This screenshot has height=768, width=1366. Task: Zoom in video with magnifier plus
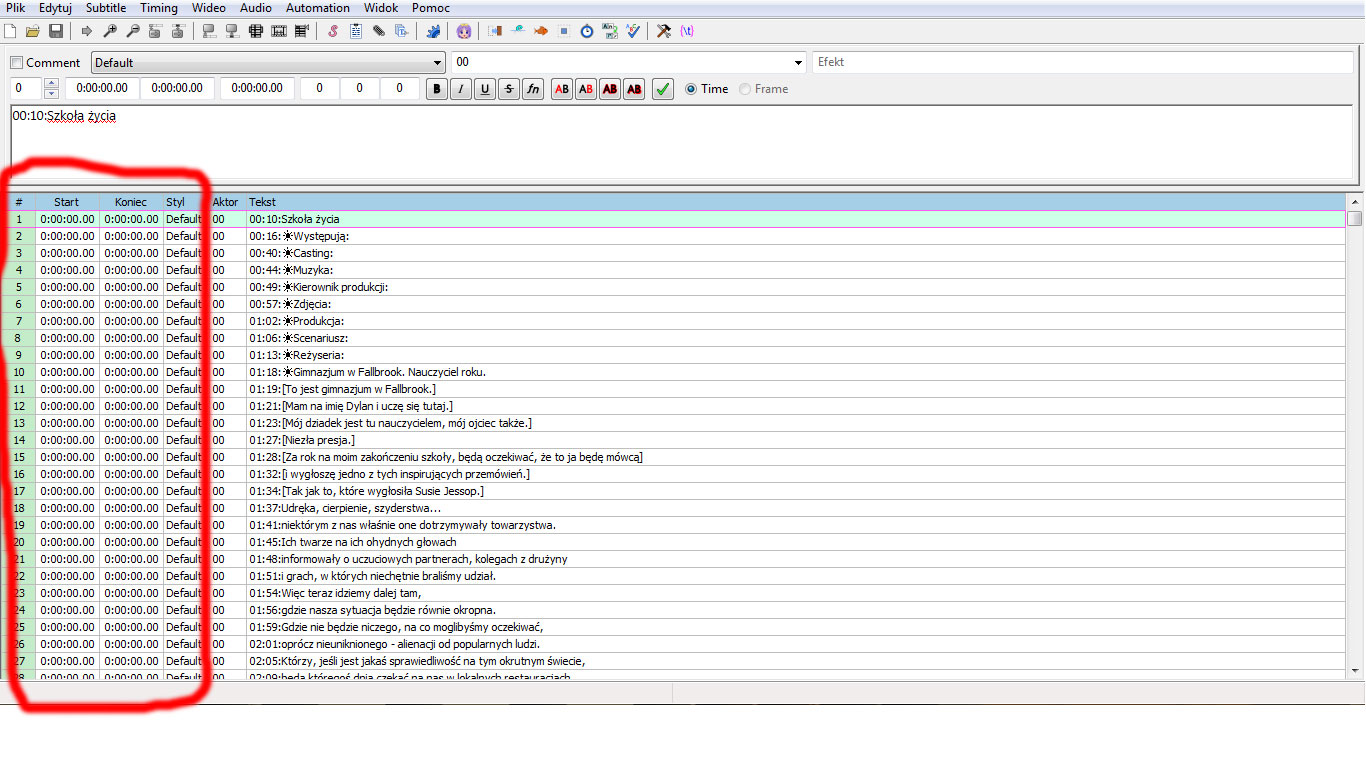(x=110, y=31)
